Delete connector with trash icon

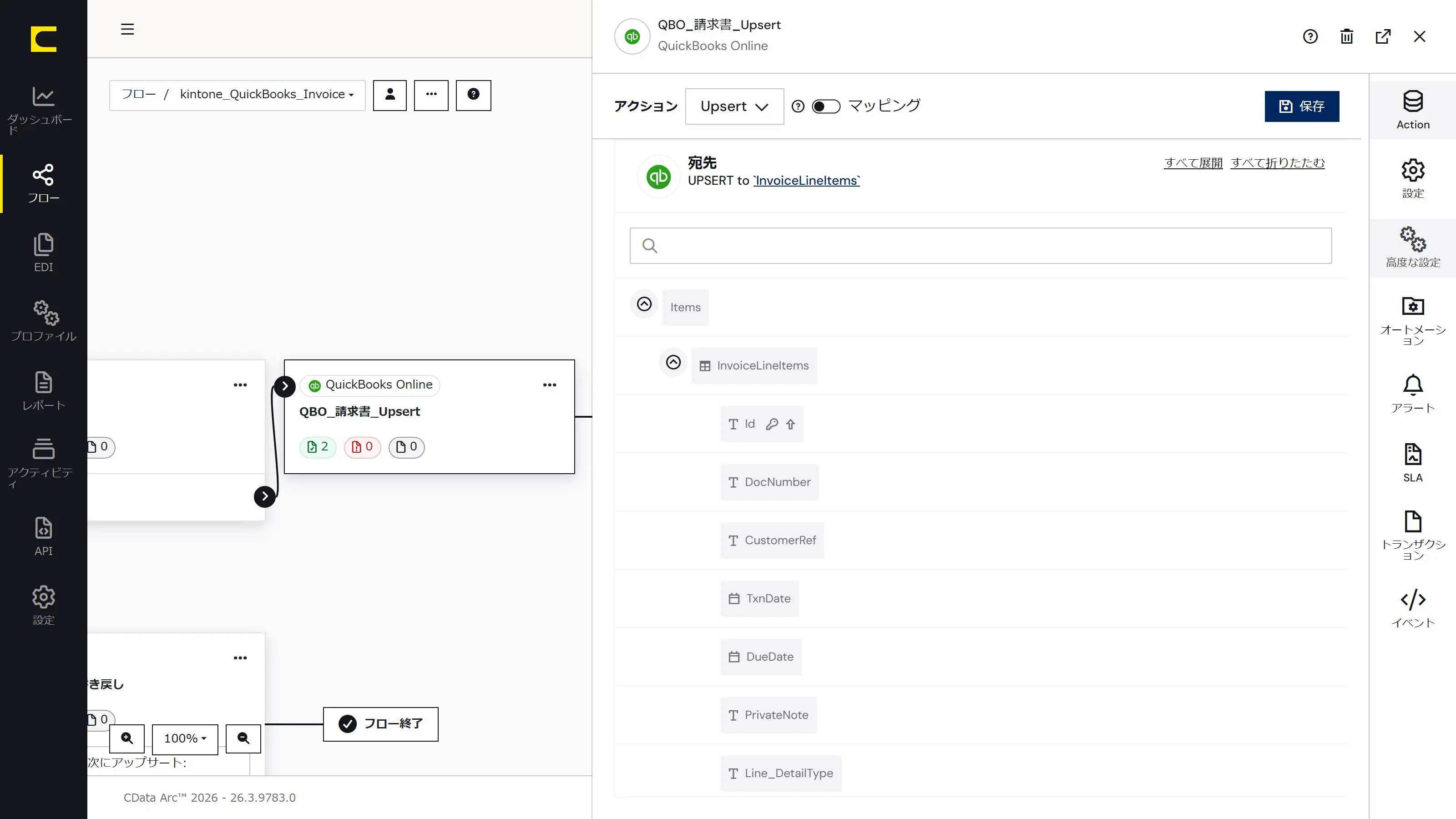click(1346, 36)
